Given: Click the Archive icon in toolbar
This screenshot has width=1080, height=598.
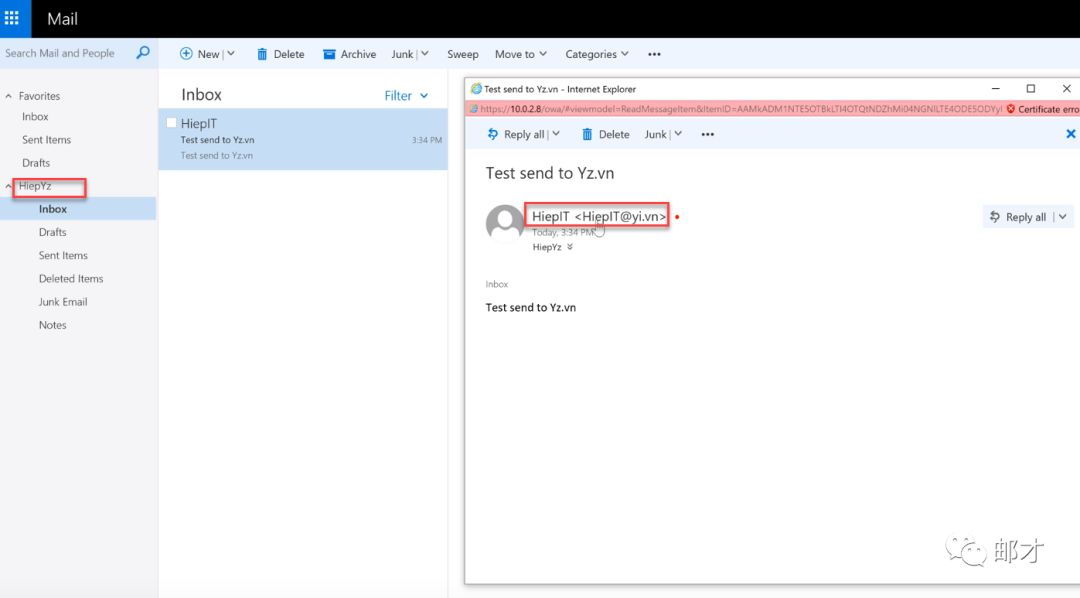Looking at the screenshot, I should (329, 54).
